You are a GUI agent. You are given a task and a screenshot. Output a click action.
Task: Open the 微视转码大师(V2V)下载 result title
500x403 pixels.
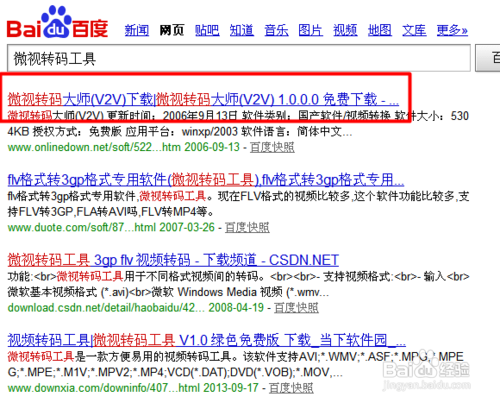click(203, 99)
